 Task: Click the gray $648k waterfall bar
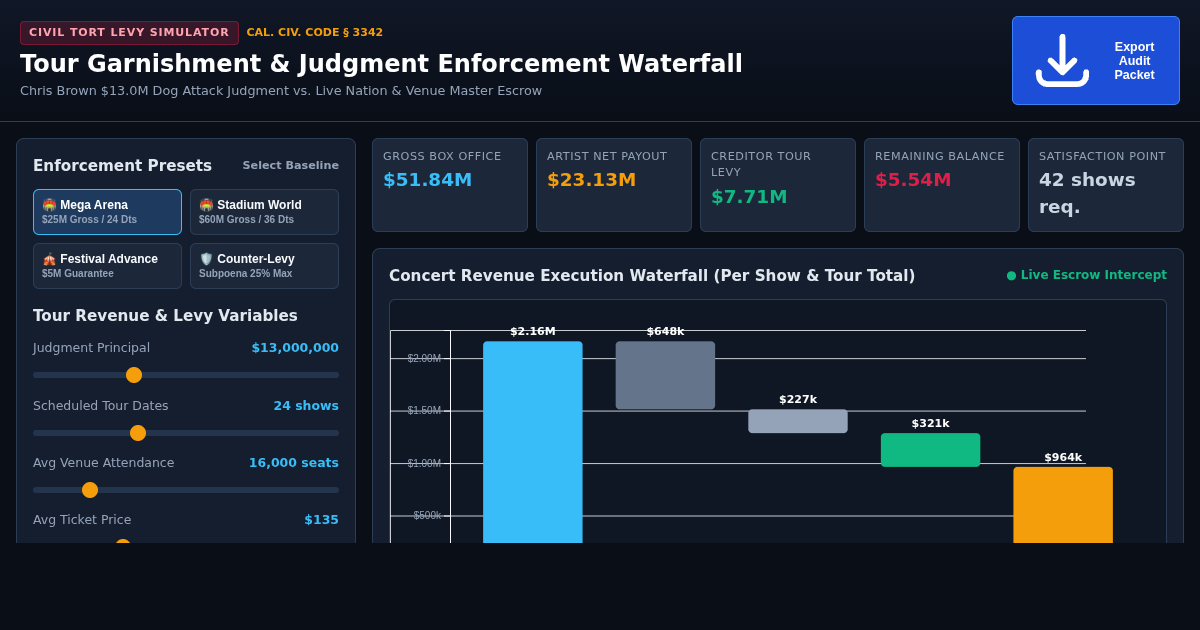coord(665,375)
